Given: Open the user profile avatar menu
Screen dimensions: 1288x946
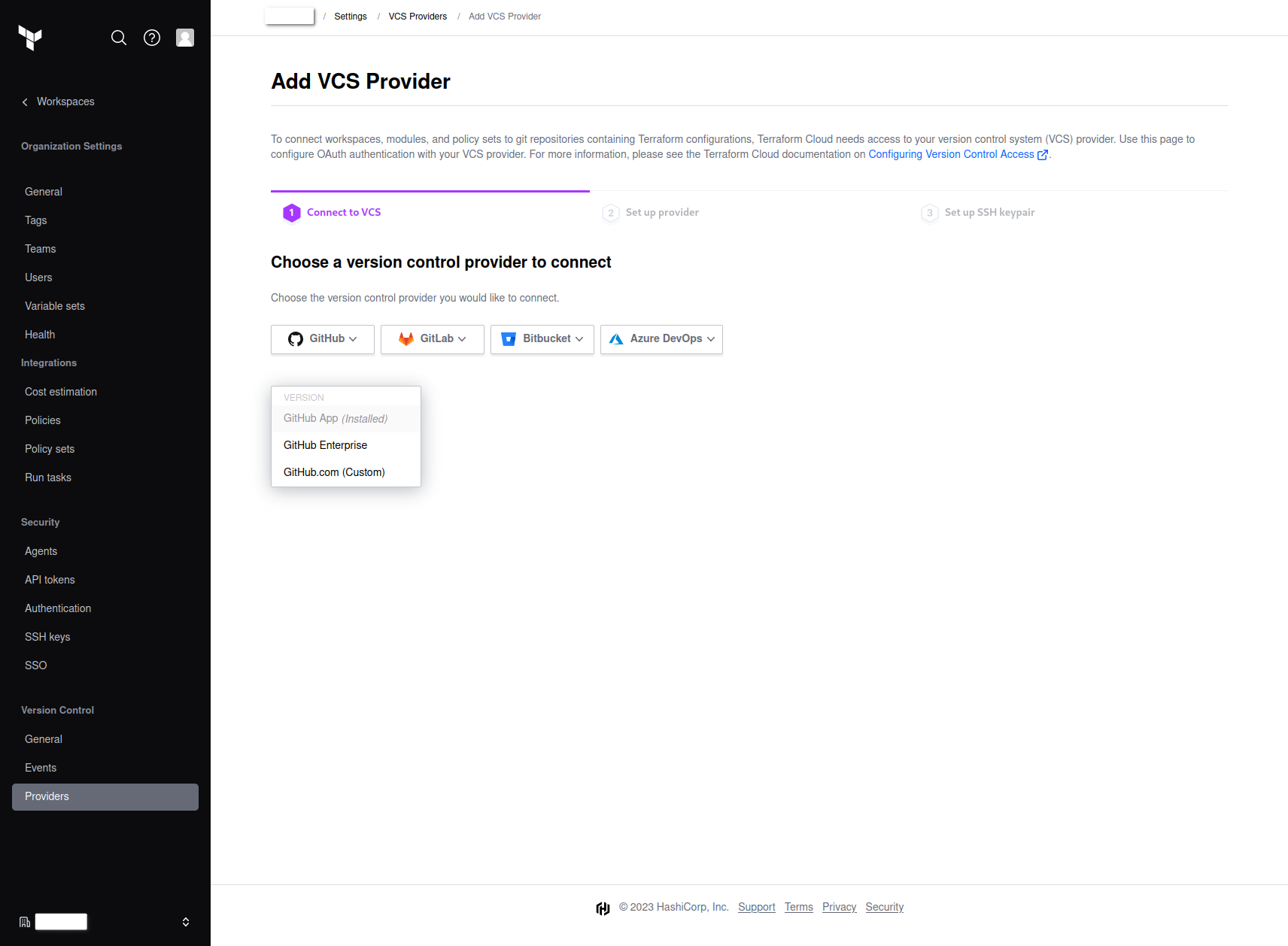Looking at the screenshot, I should point(185,38).
